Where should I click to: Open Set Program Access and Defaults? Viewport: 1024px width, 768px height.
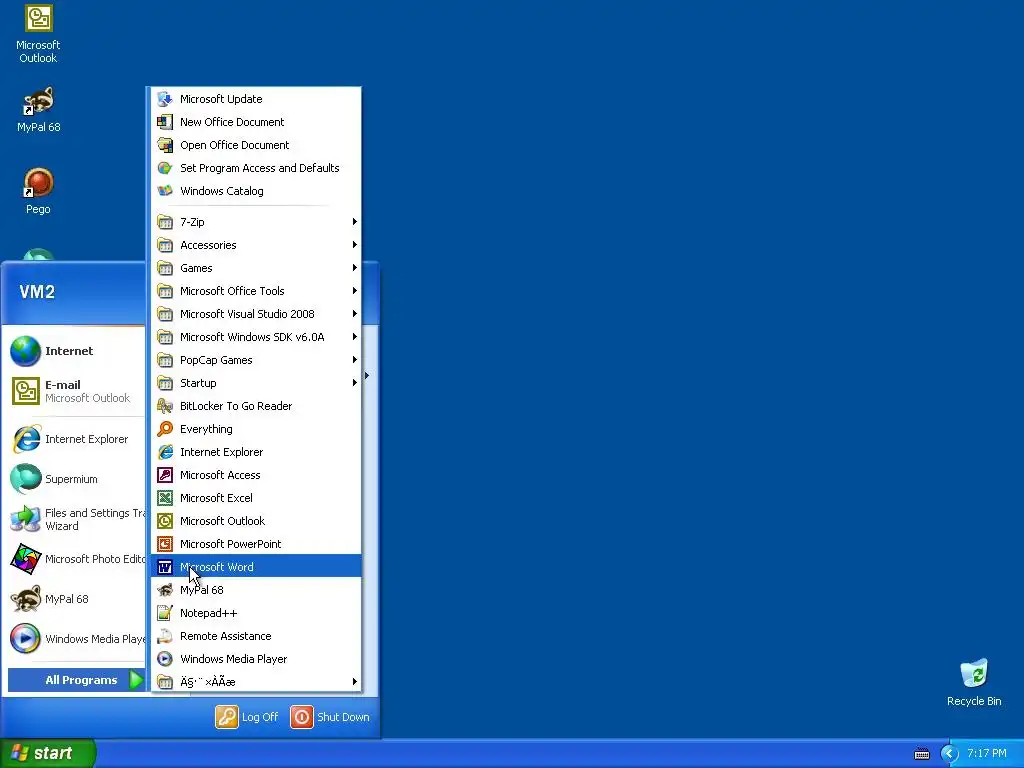[255, 168]
